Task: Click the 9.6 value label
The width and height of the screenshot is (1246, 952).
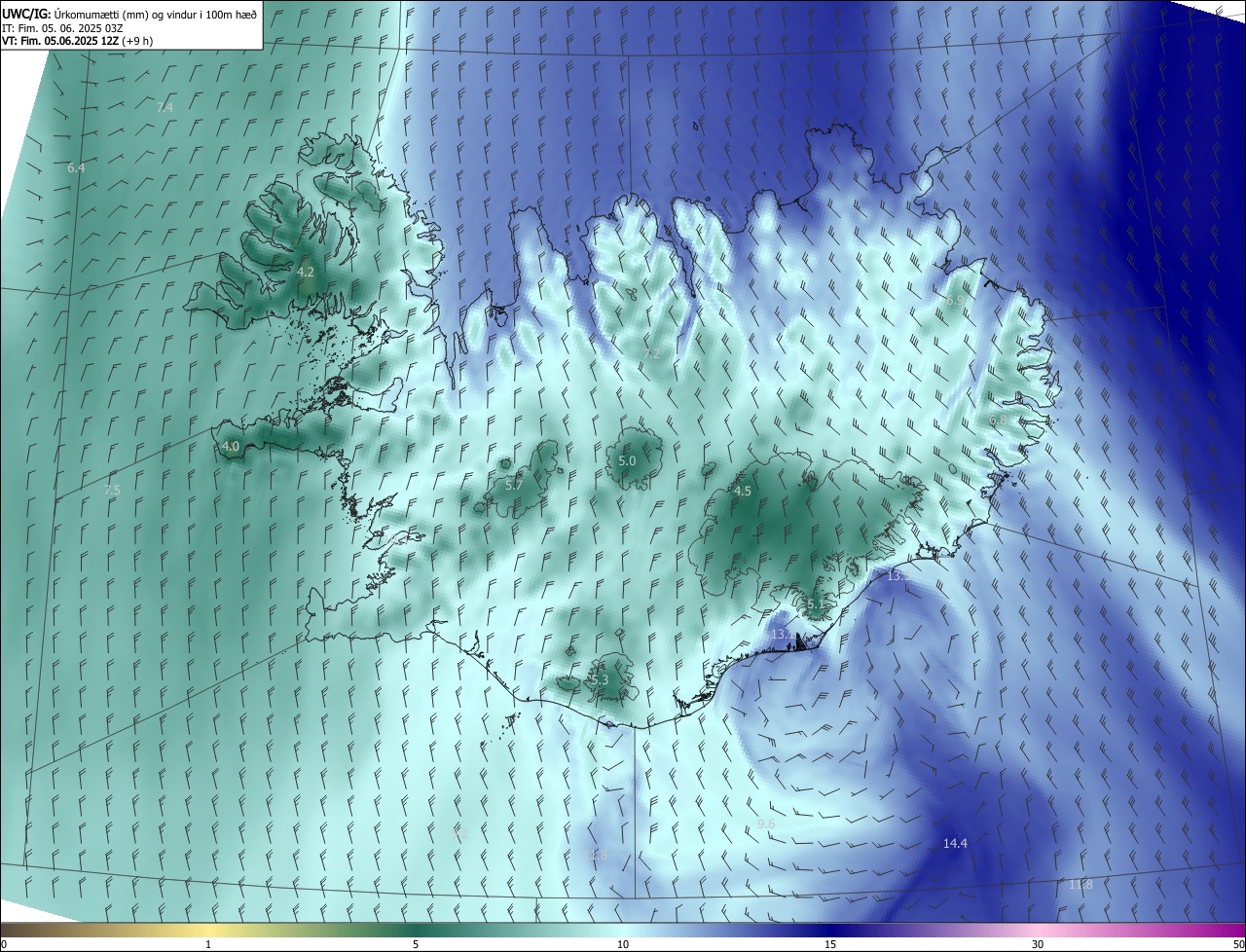Action: 766,824
